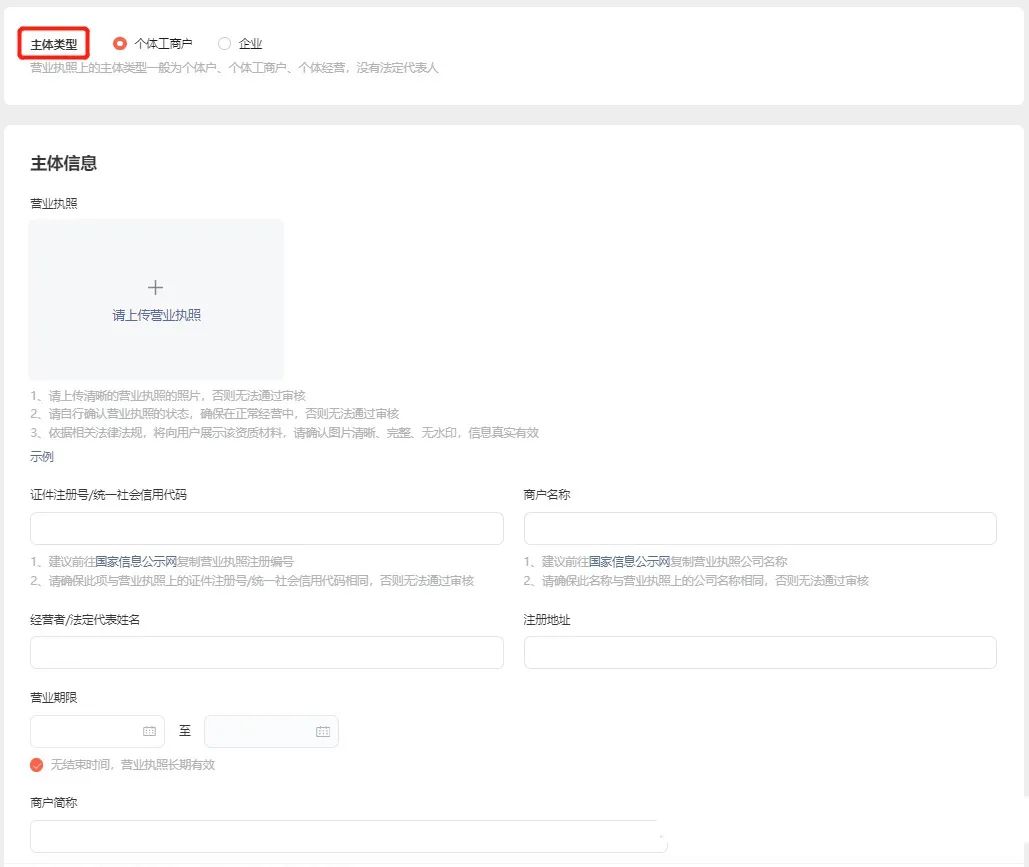Focus the 商户简称 input field
This screenshot has height=867, width=1029.
tap(348, 836)
